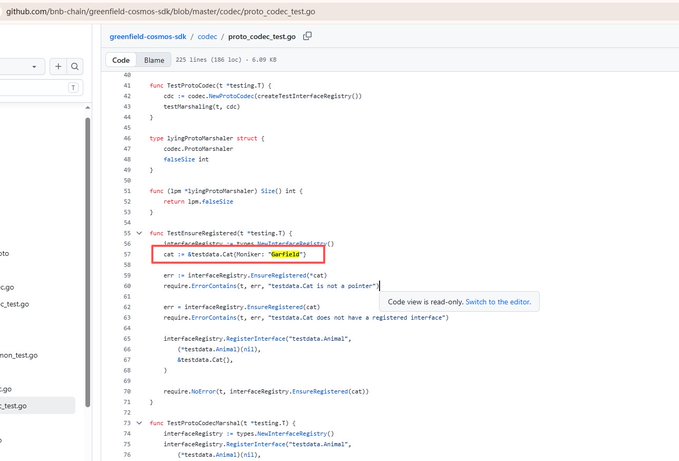This screenshot has height=461, width=679.
Task: Click the plus add file icon in sidebar
Action: [x=58, y=67]
